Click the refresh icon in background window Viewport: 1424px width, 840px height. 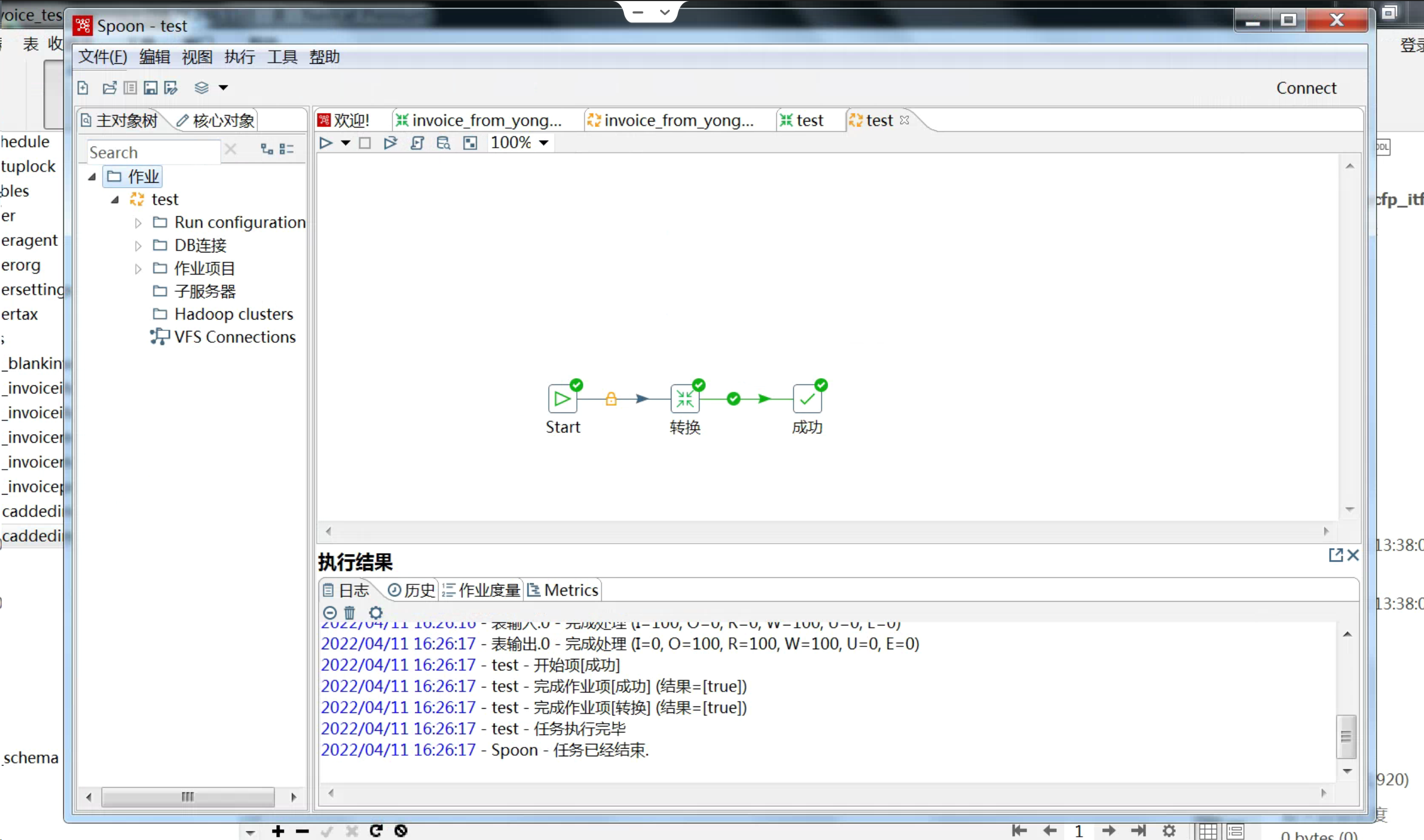point(376,830)
